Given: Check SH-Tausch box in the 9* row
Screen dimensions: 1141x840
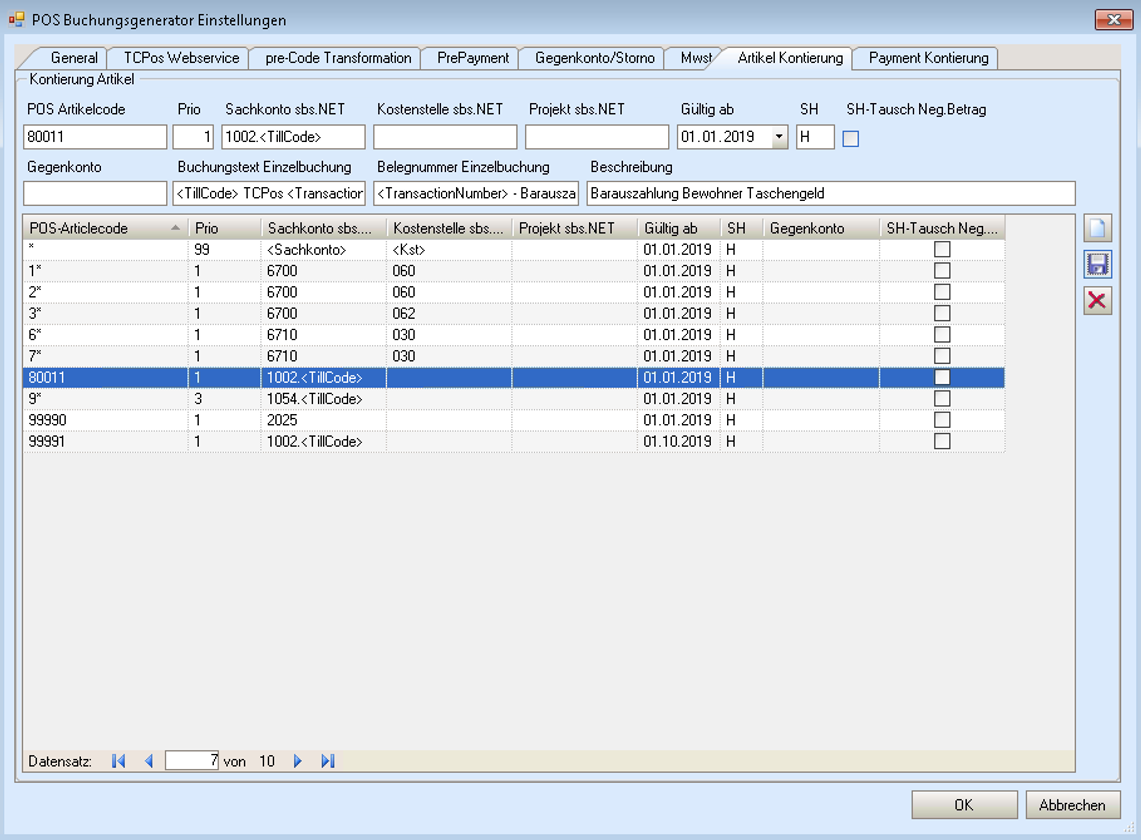Looking at the screenshot, I should (x=942, y=399).
